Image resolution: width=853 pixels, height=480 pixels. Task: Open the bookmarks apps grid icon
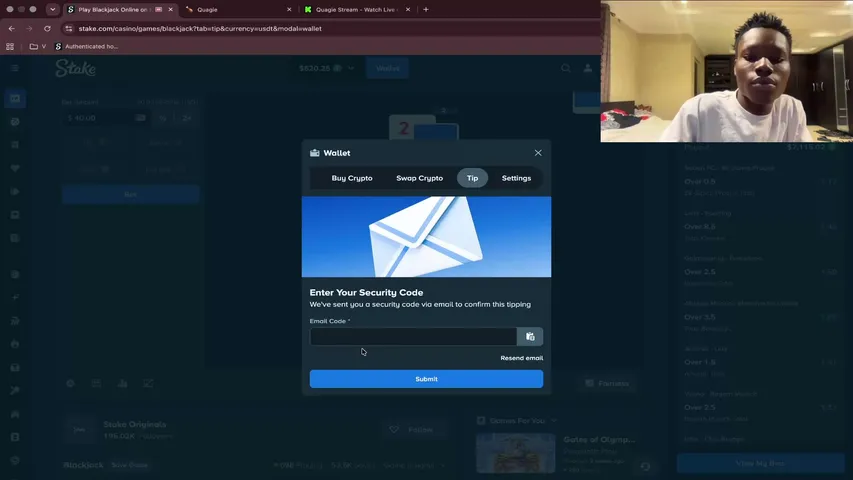(x=10, y=46)
